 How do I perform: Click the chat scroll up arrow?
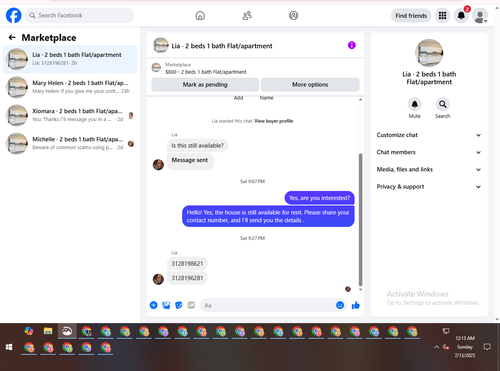(x=360, y=100)
